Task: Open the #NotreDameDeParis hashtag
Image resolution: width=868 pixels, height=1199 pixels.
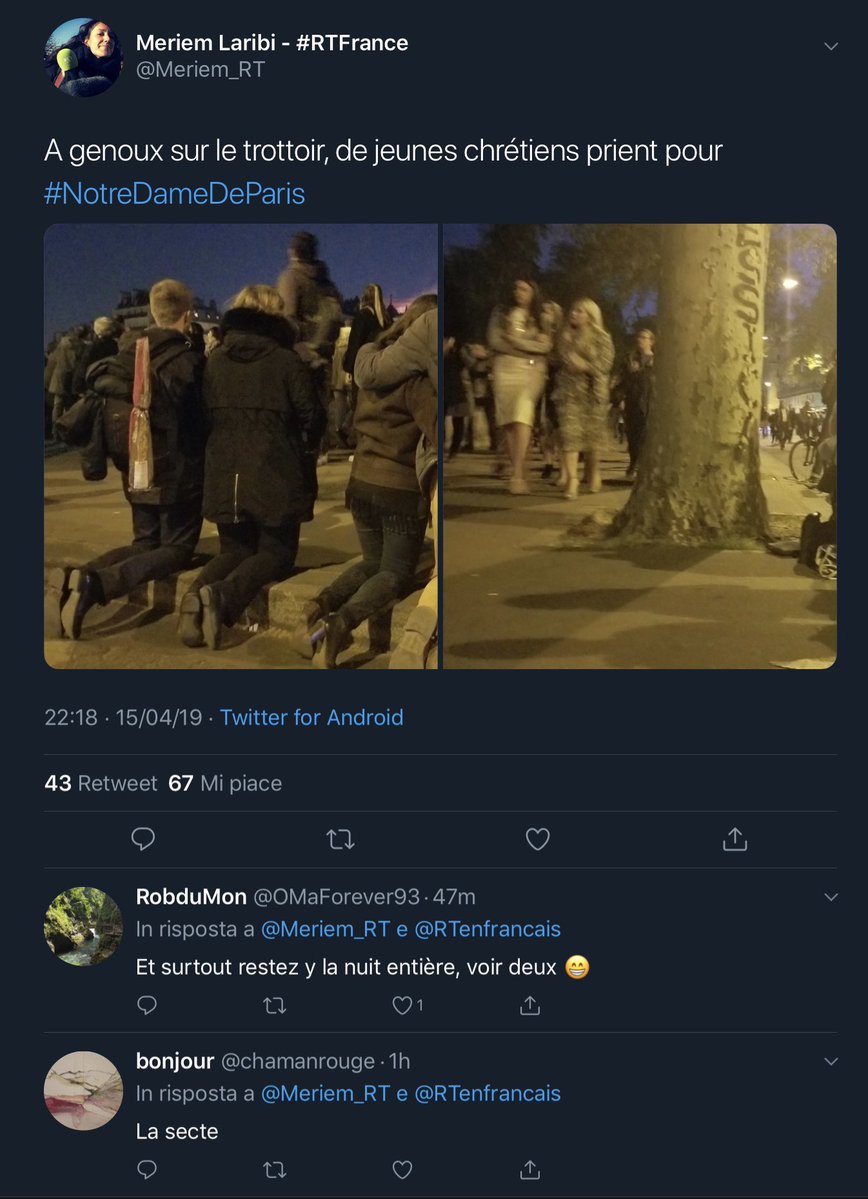Action: 175,193
